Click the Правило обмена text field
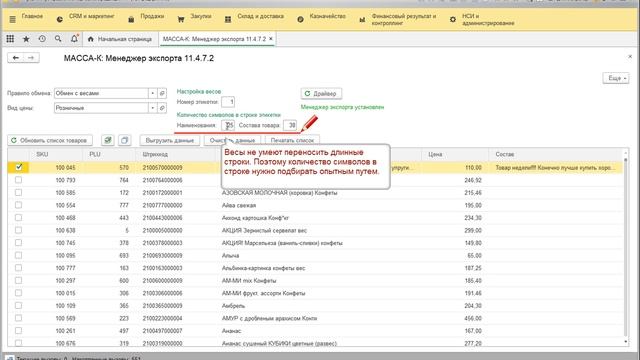The height and width of the screenshot is (360, 640). 101,93
